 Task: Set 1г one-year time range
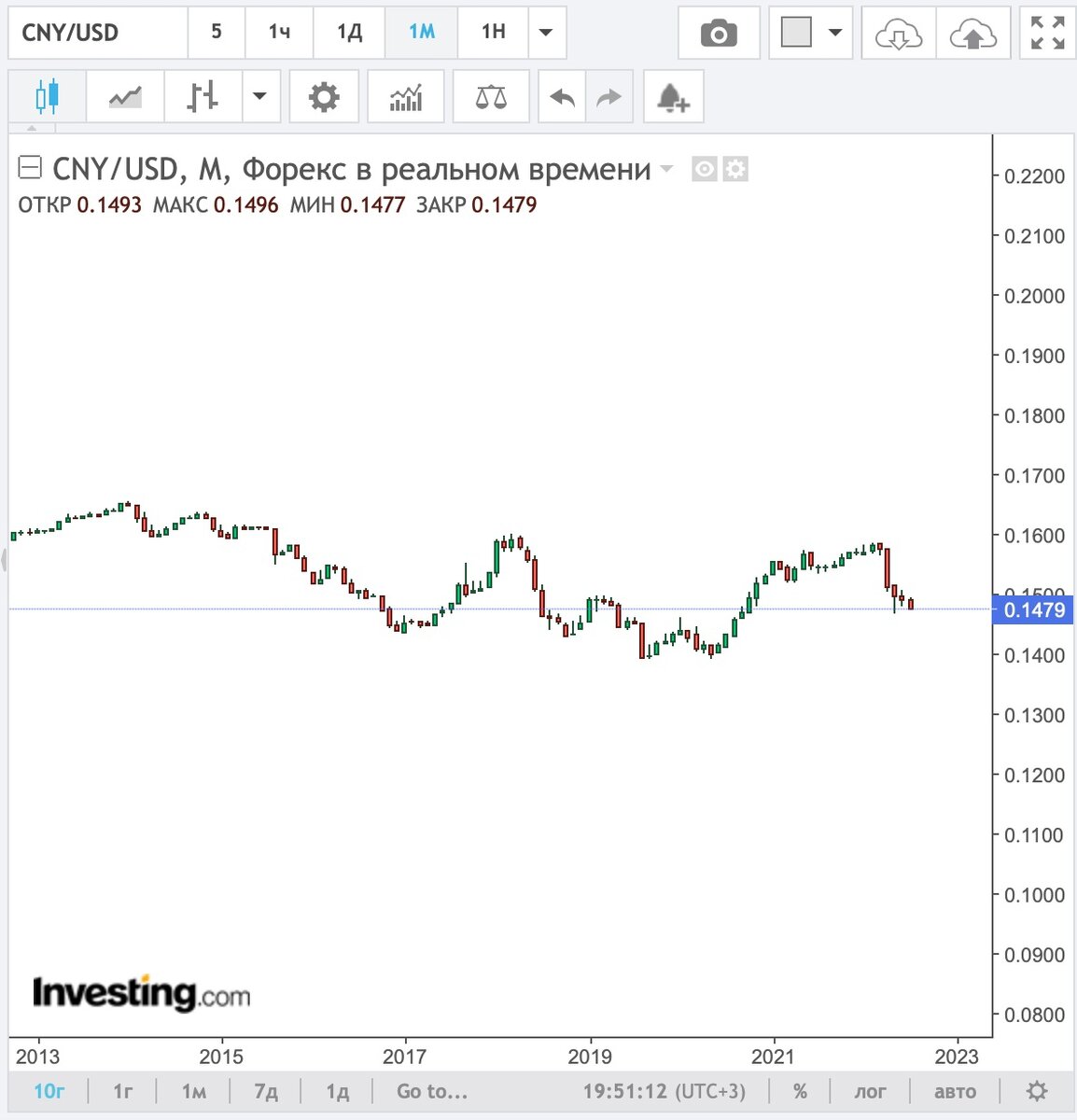[122, 1091]
